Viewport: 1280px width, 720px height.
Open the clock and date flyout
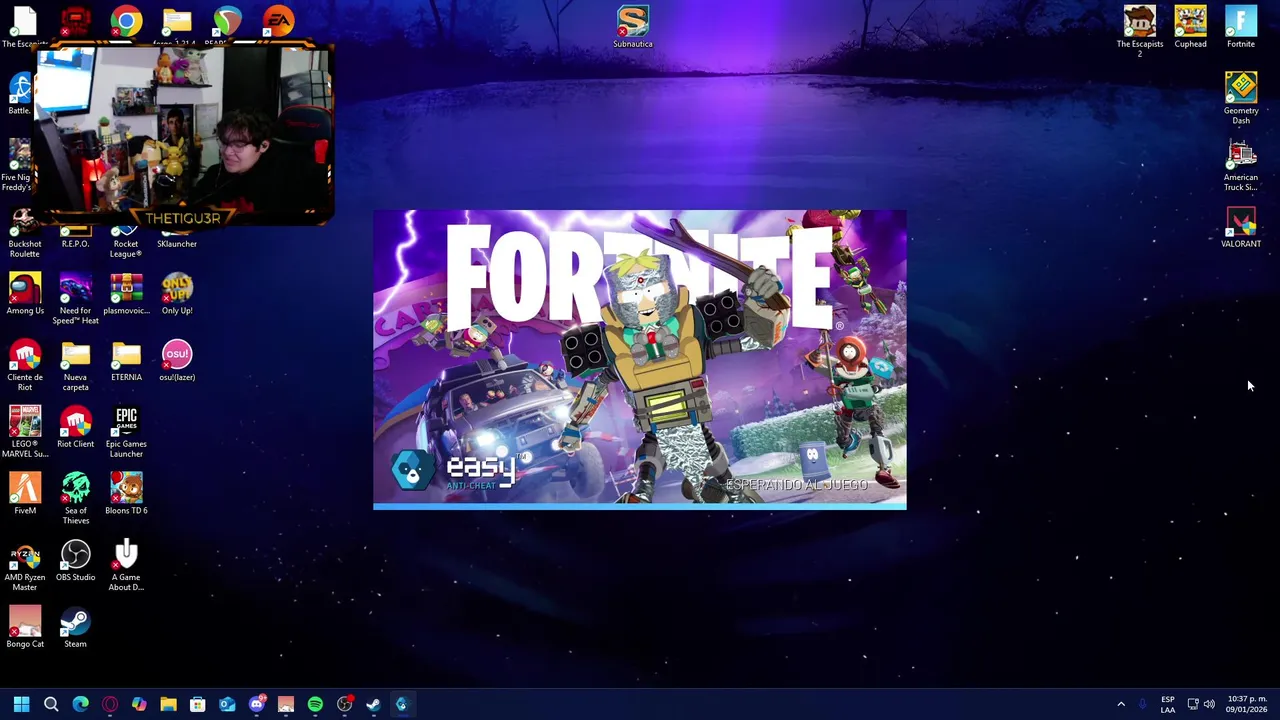click(x=1247, y=704)
